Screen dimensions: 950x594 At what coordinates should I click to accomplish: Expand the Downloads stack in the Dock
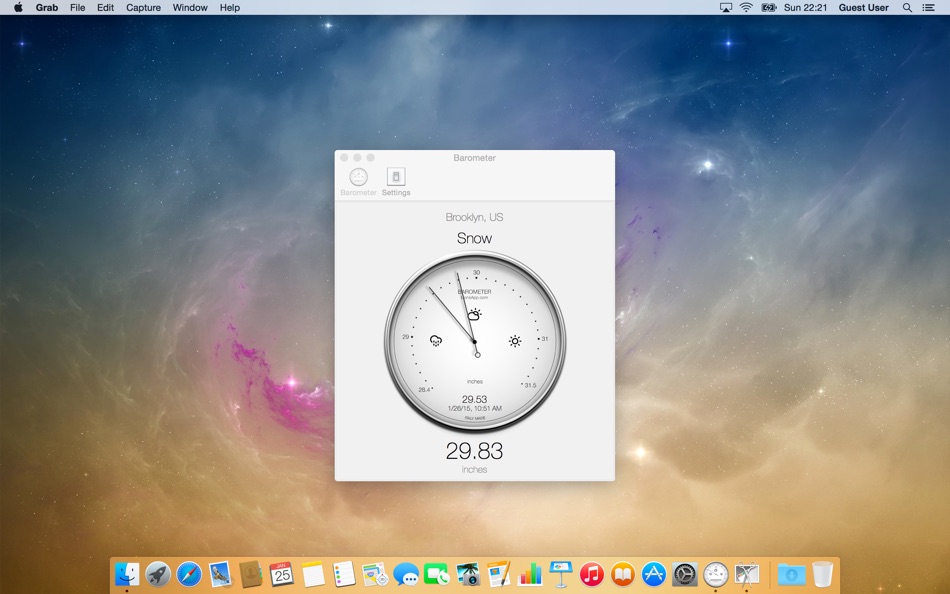point(791,575)
